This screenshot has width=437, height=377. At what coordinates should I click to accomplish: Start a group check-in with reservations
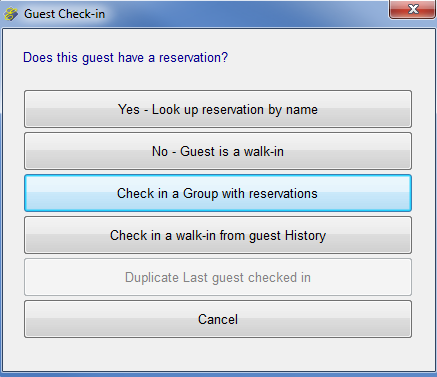218,193
